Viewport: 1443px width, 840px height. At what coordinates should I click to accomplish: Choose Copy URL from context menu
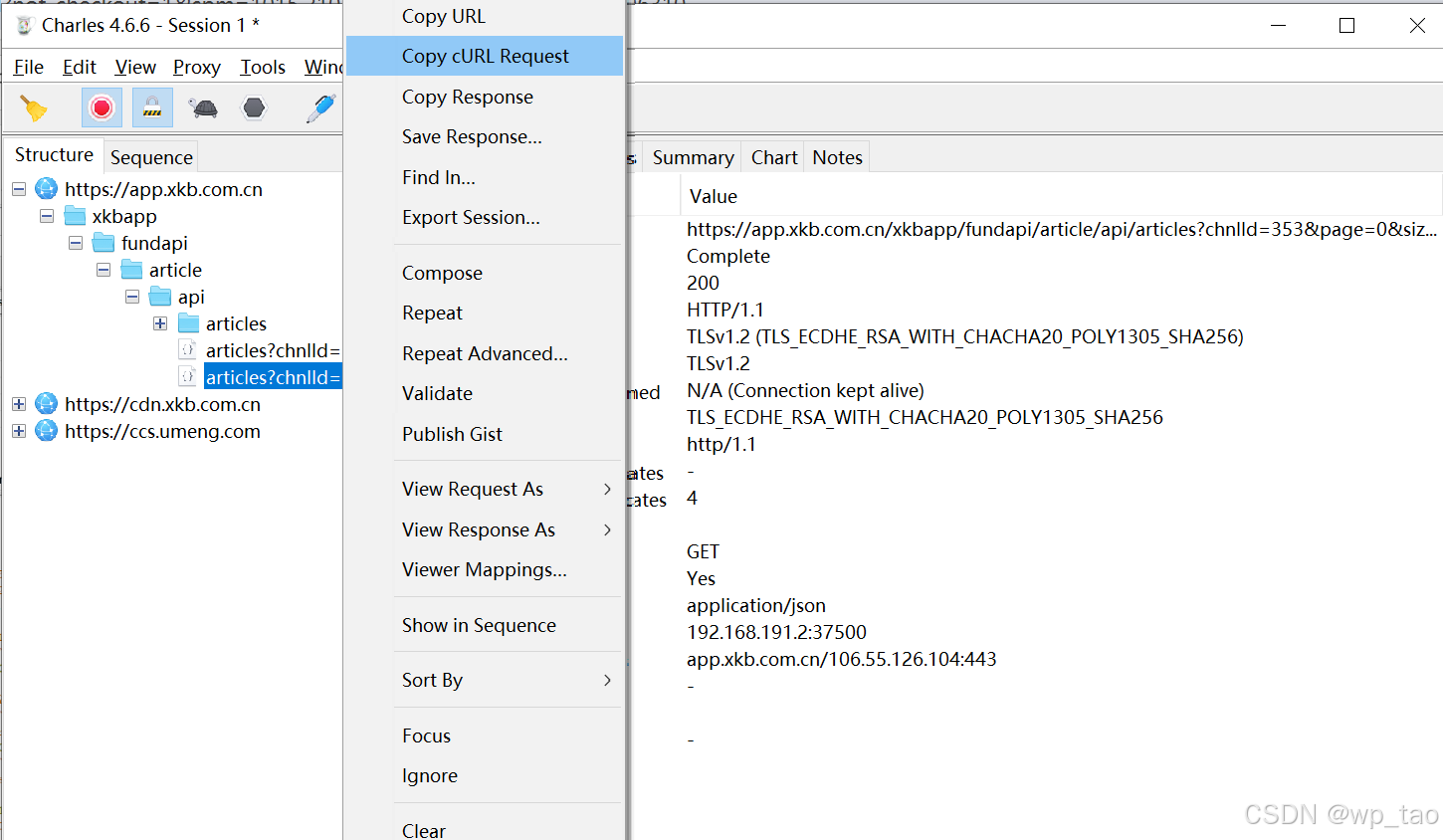click(485, 17)
